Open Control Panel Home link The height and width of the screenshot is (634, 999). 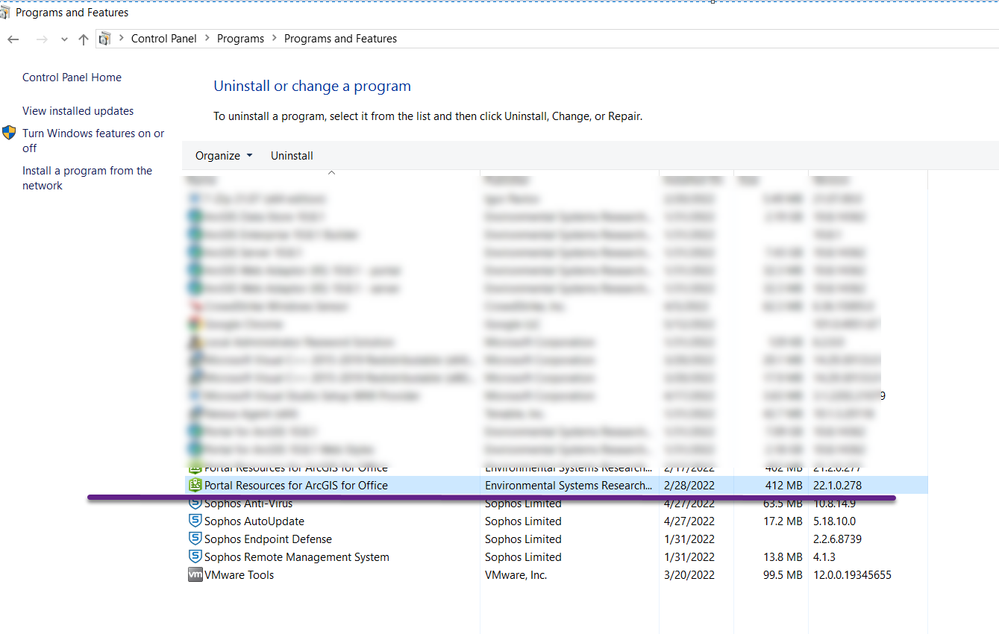[x=72, y=77]
